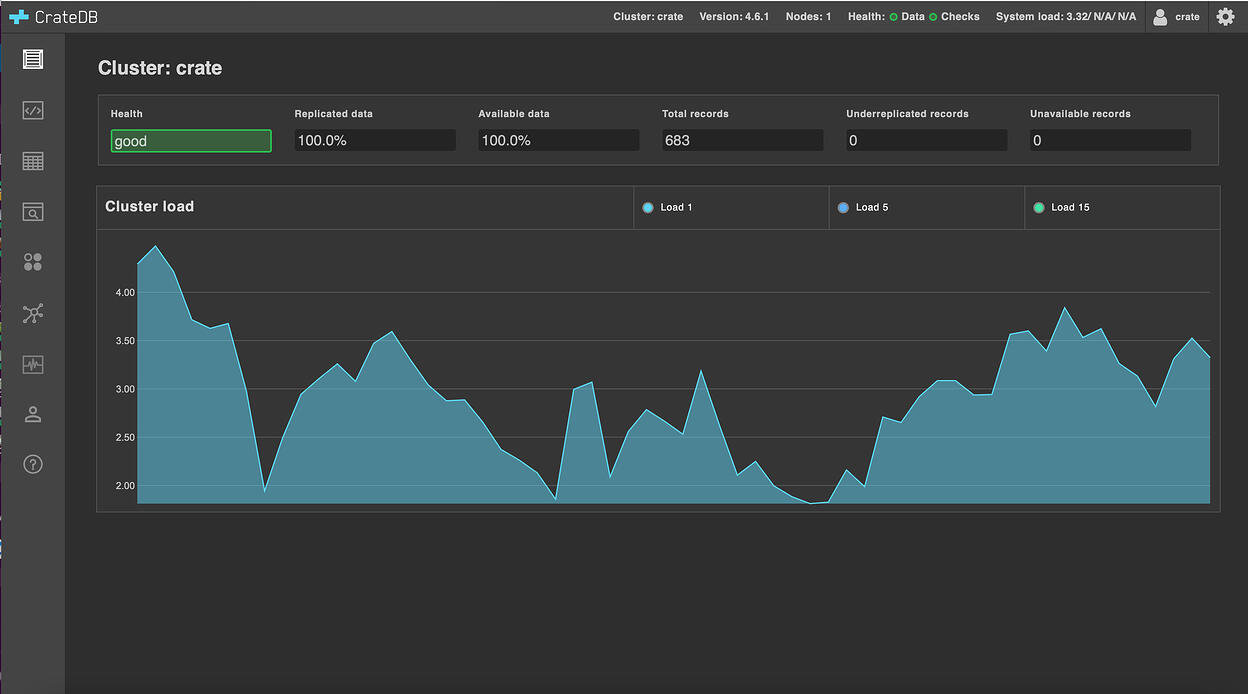Image resolution: width=1248 pixels, height=694 pixels.
Task: Click 'Cluster: crate' page heading
Action: pyautogui.click(x=160, y=68)
